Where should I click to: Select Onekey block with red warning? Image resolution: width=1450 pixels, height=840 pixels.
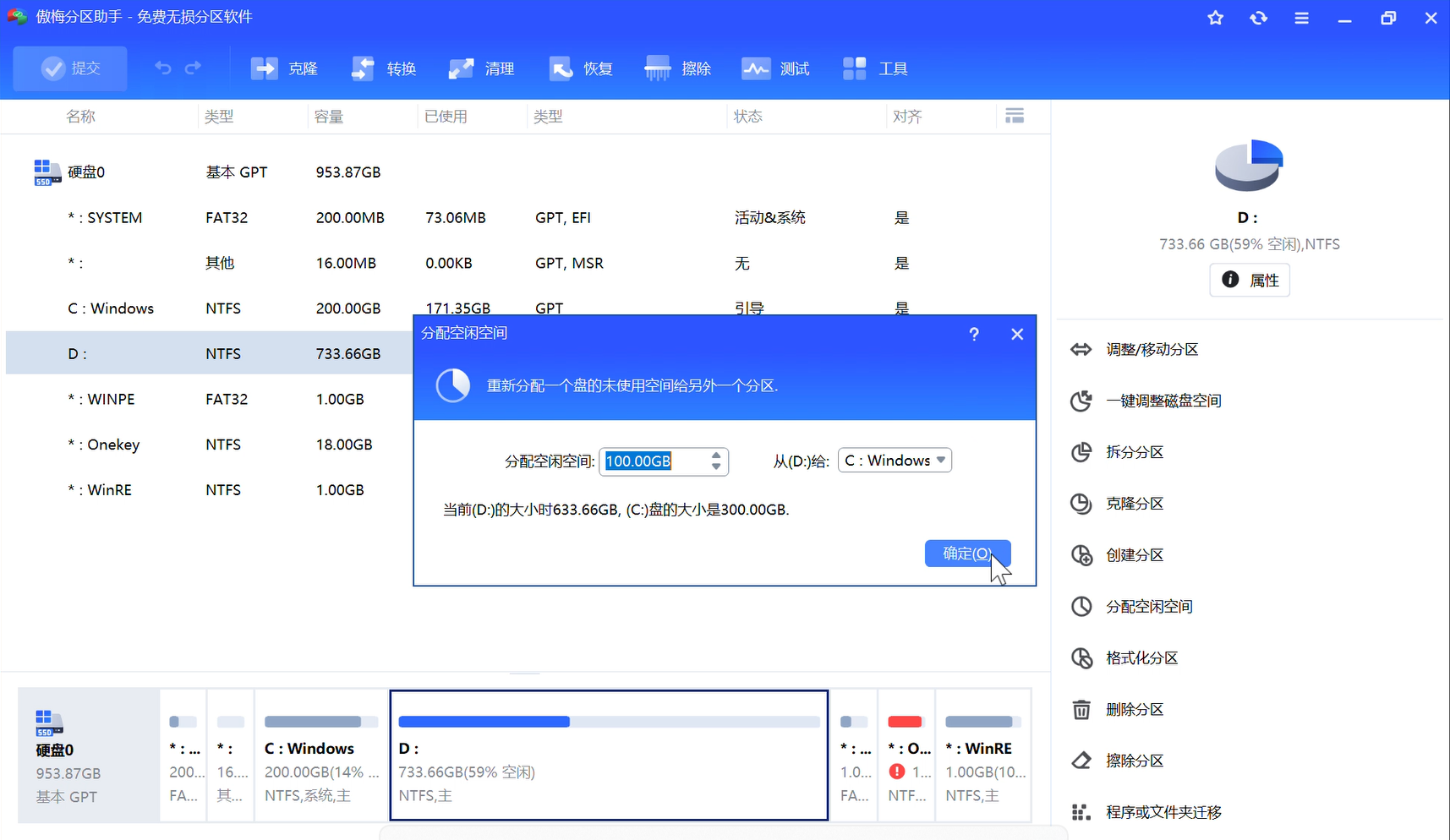click(907, 755)
